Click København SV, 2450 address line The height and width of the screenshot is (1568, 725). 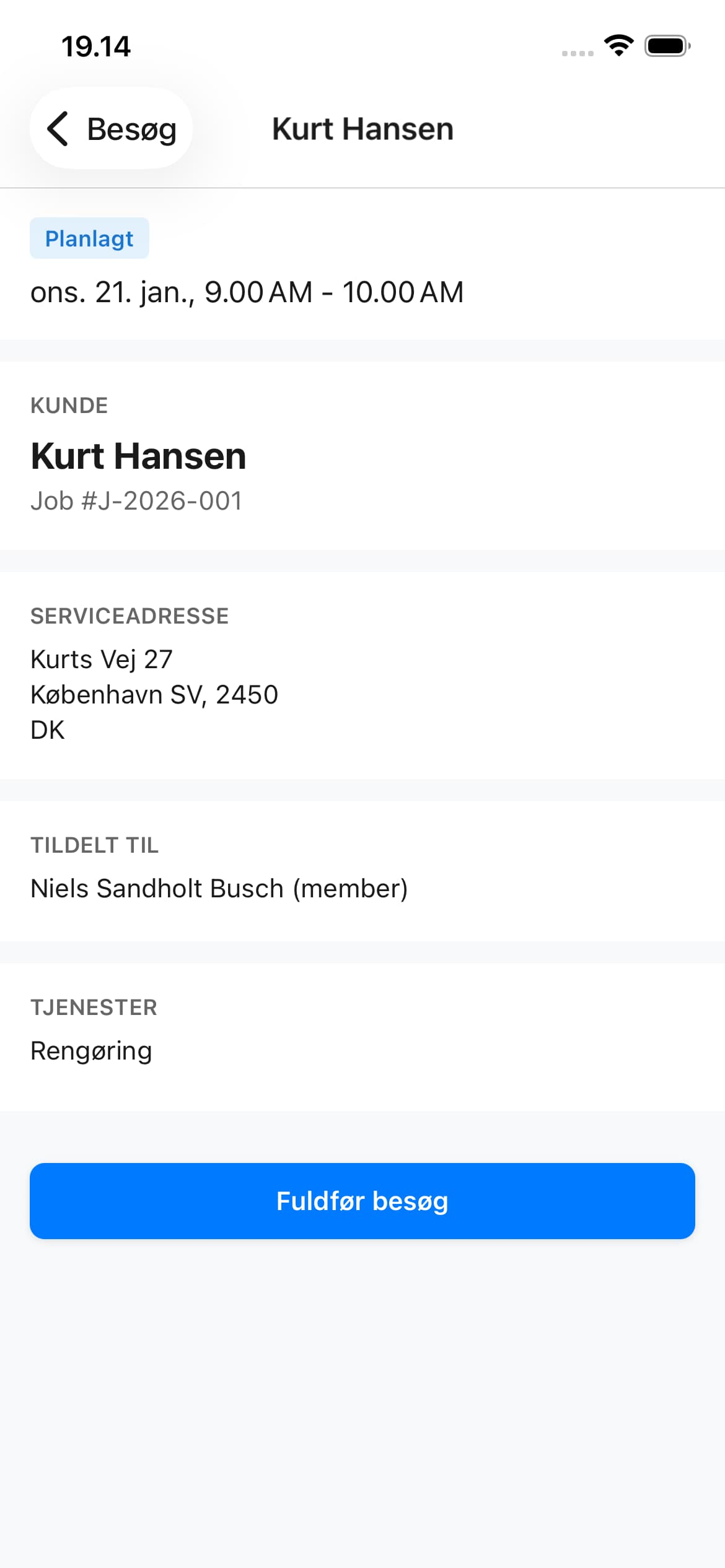click(x=154, y=694)
